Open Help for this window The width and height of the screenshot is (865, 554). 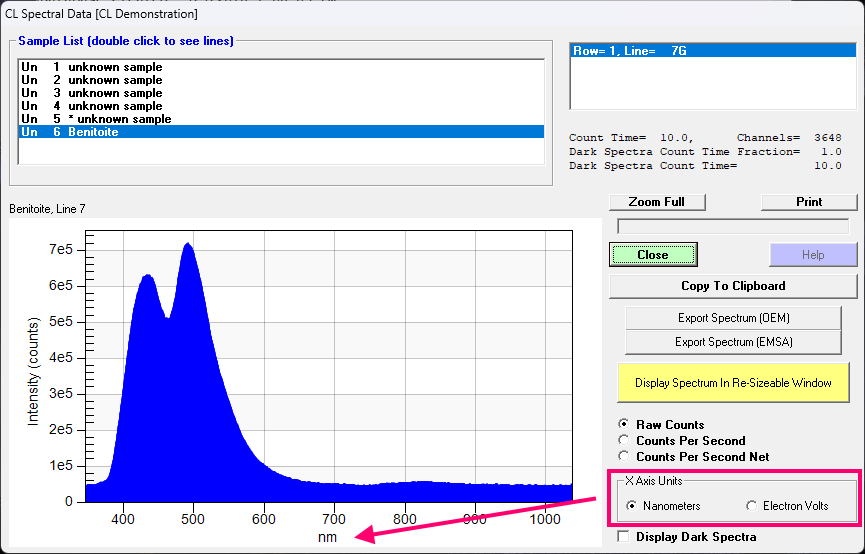click(812, 255)
